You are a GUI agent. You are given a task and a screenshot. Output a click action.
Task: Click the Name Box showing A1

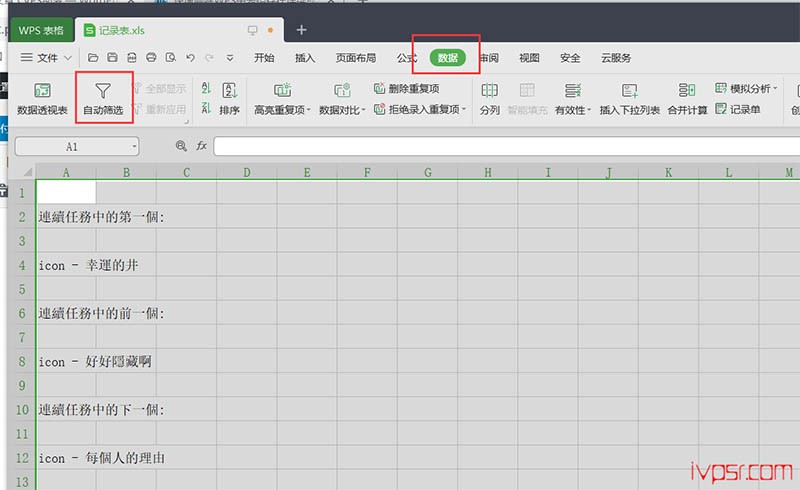(77, 146)
